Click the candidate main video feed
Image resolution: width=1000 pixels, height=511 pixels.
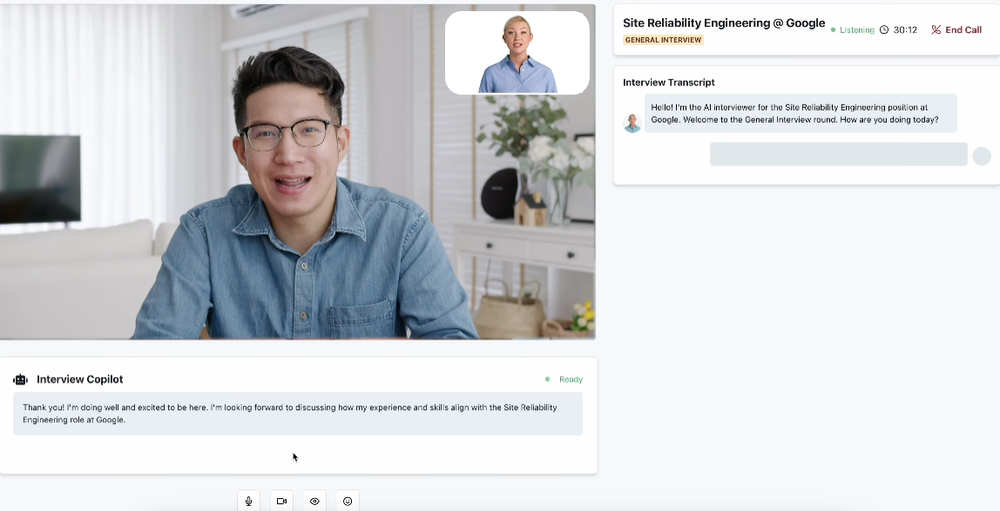298,172
